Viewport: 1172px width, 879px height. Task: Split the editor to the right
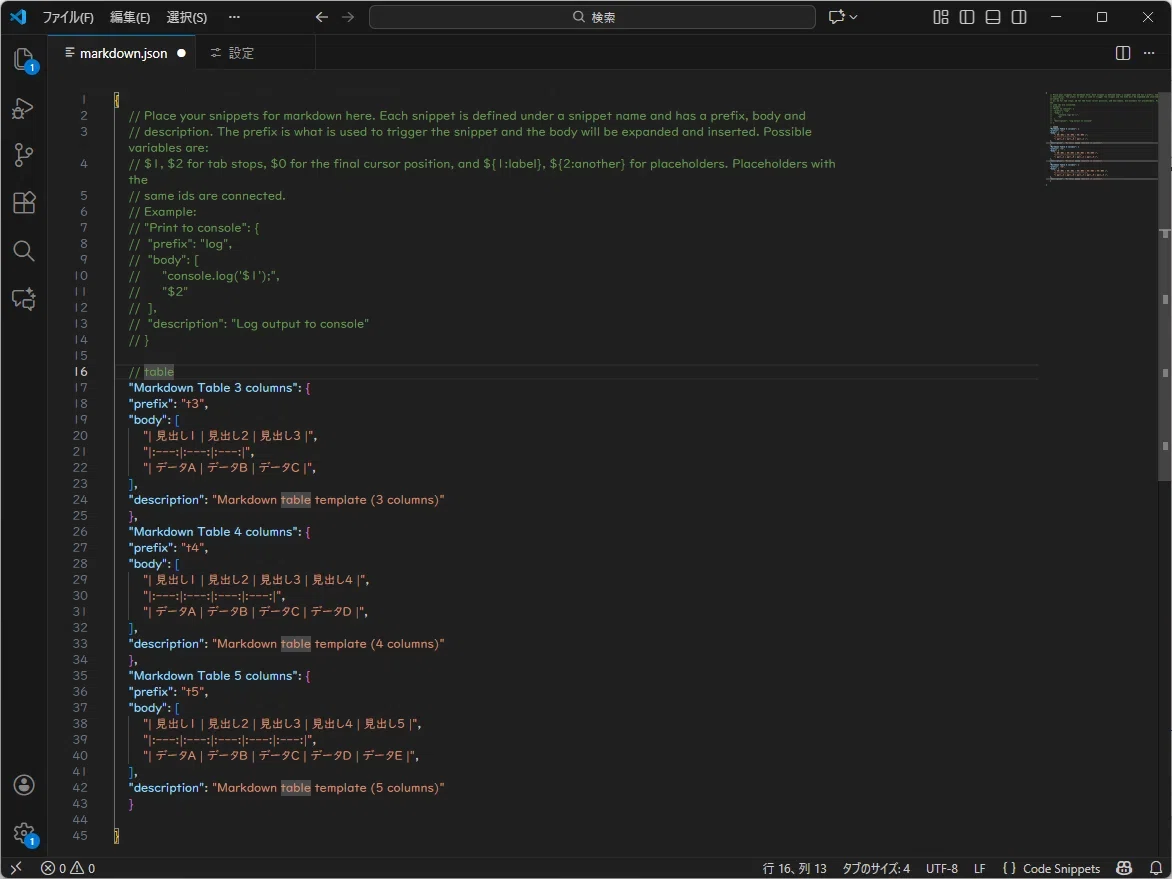click(x=1123, y=52)
